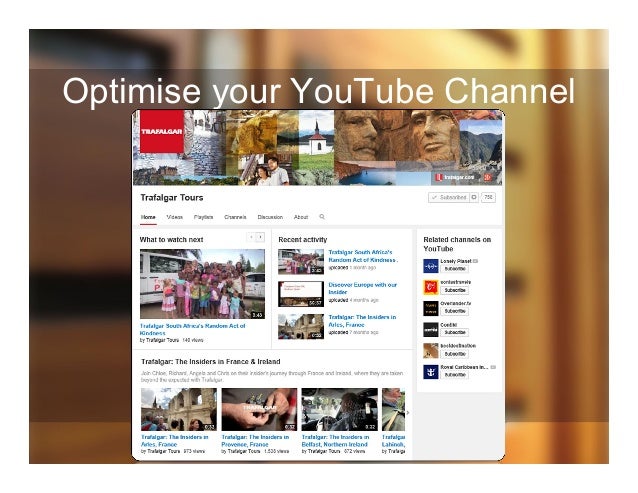Click Insiders in Arles, France title in playlist
This screenshot has height=493, width=638.
(175, 441)
